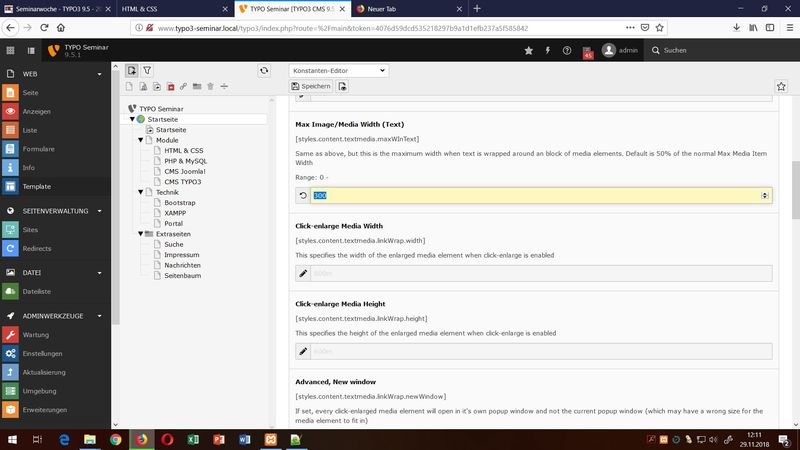Open the Template module in sidebar
The image size is (800, 450).
pyautogui.click(x=36, y=186)
